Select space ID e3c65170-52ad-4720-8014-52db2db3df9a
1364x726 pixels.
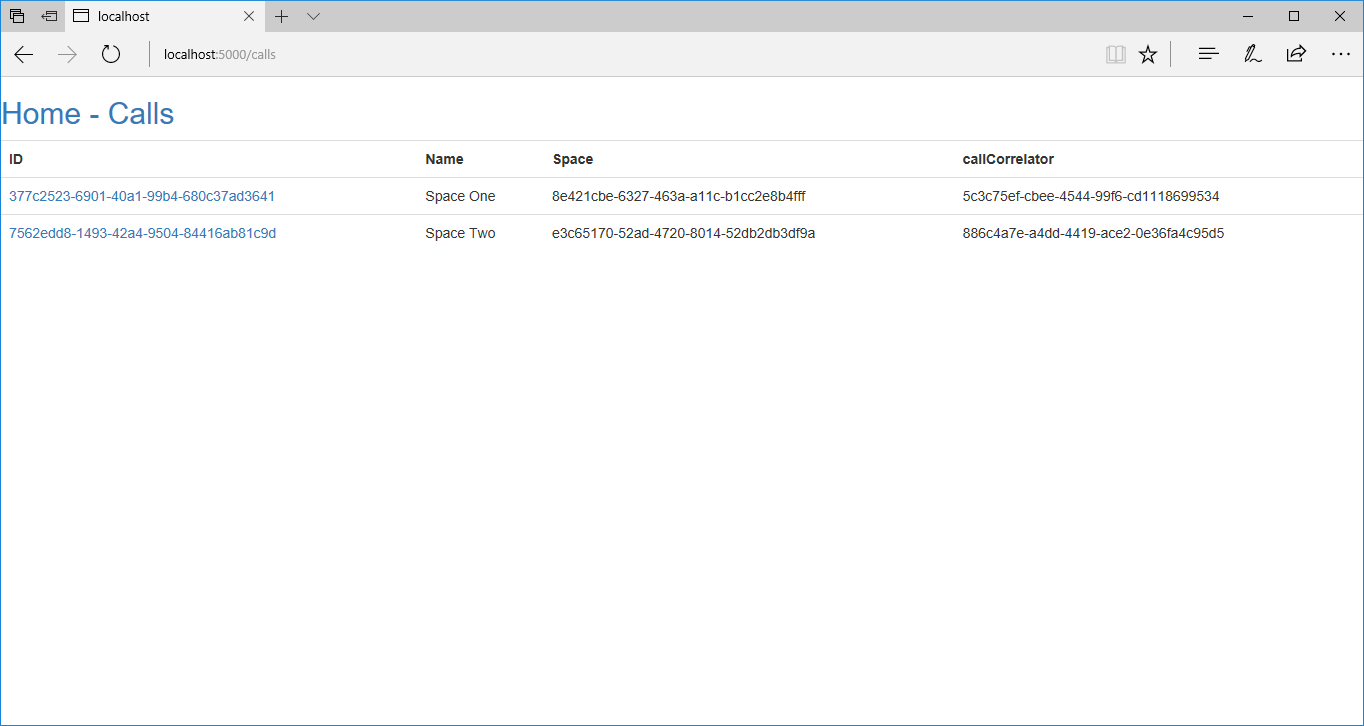coord(683,234)
